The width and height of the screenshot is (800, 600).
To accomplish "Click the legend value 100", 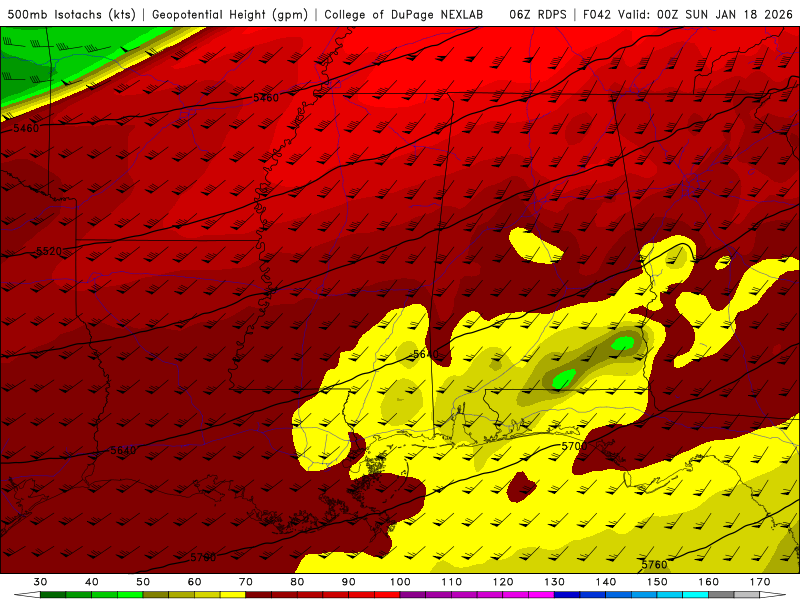I will pyautogui.click(x=401, y=582).
